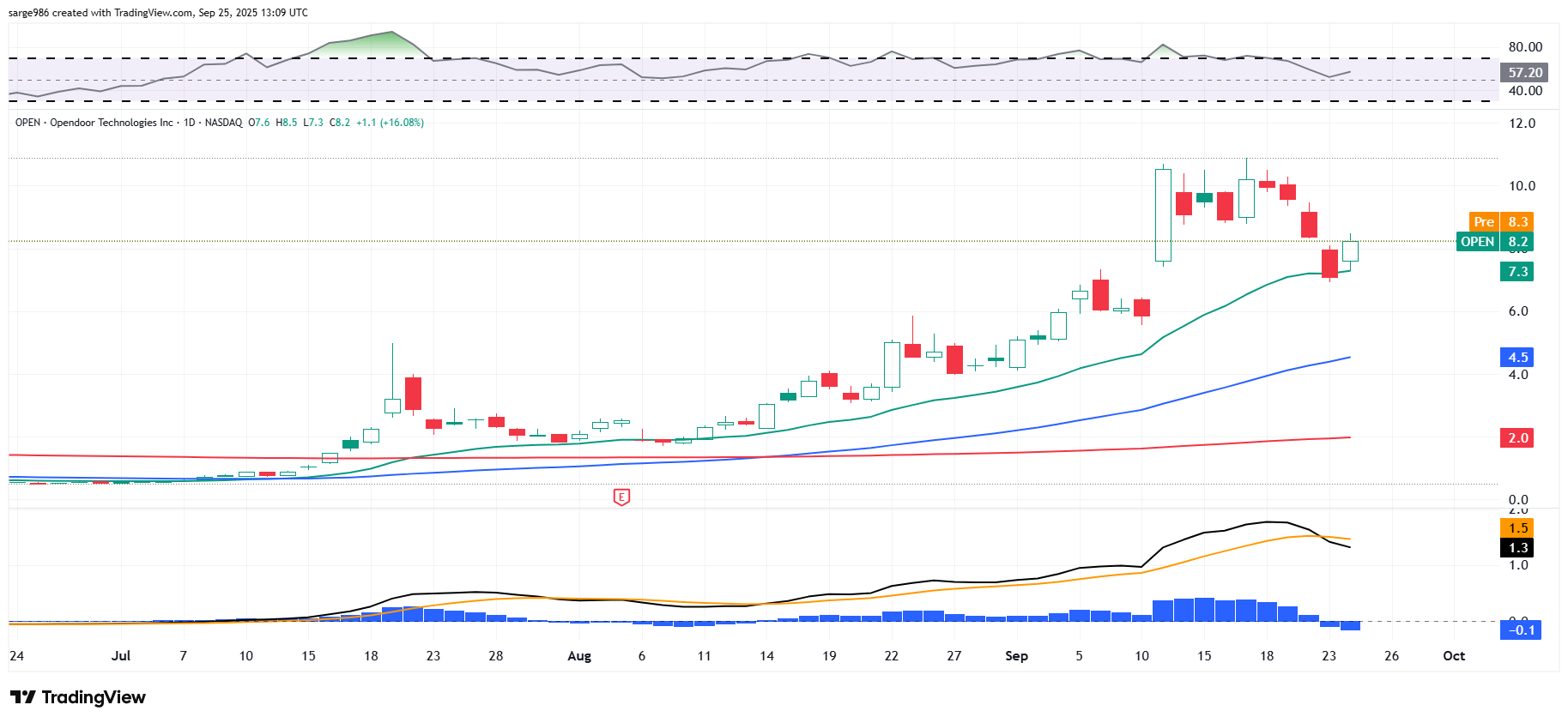Select the RSI 57.20 value label
The image size is (1568, 723).
(1524, 73)
